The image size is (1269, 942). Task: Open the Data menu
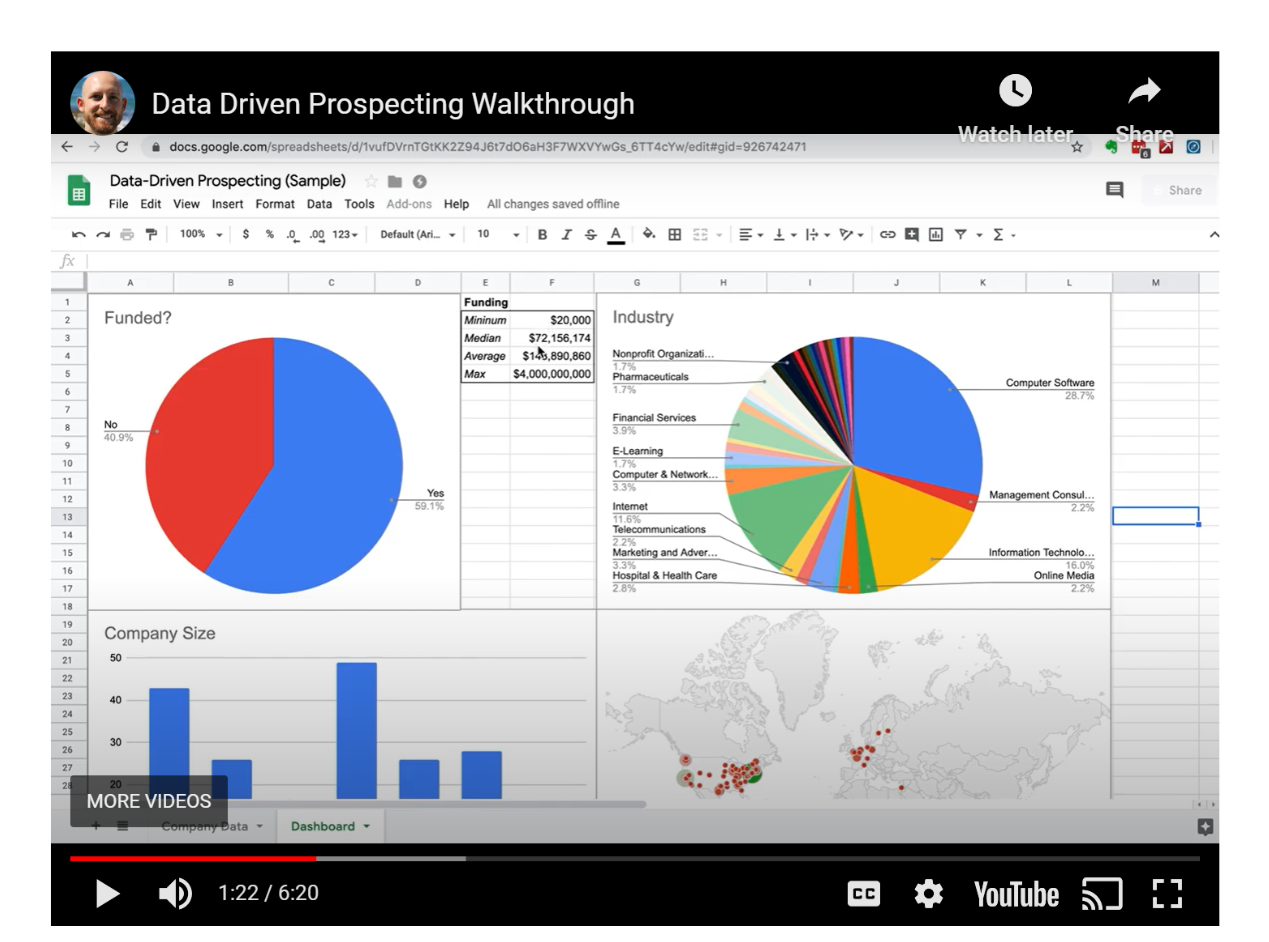coord(319,204)
